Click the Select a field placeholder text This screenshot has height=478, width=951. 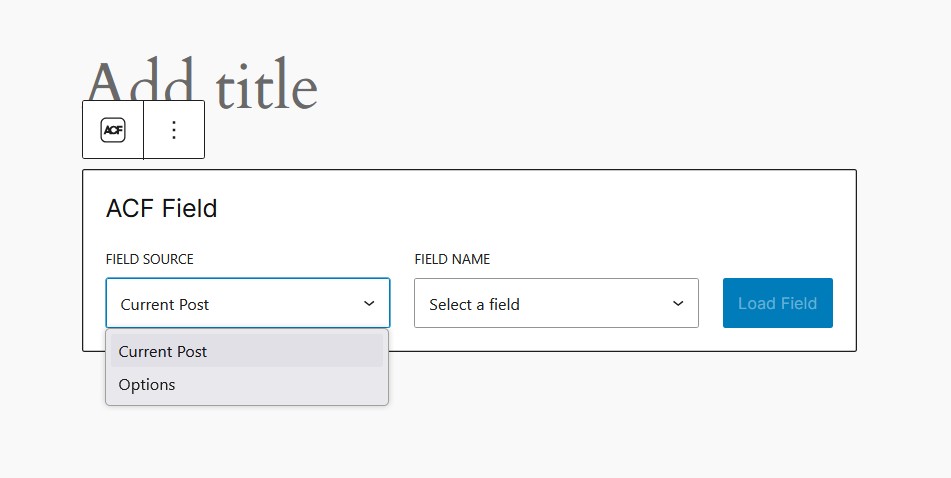[x=474, y=305]
